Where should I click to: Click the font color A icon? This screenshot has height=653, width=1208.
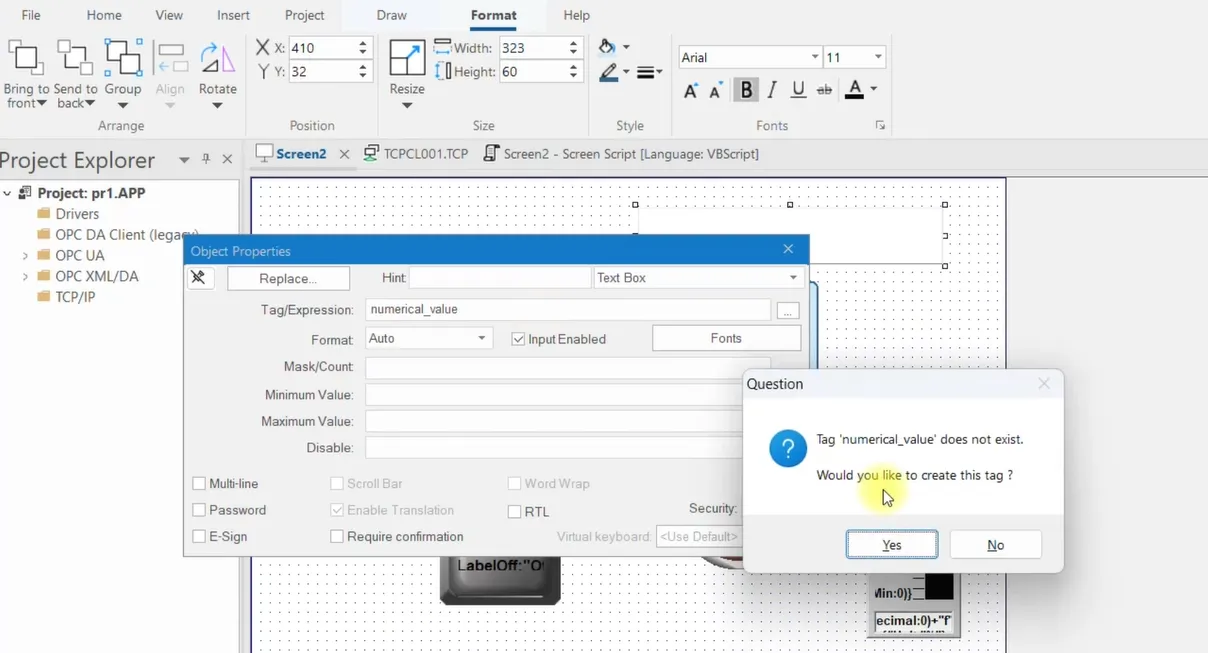[x=854, y=90]
